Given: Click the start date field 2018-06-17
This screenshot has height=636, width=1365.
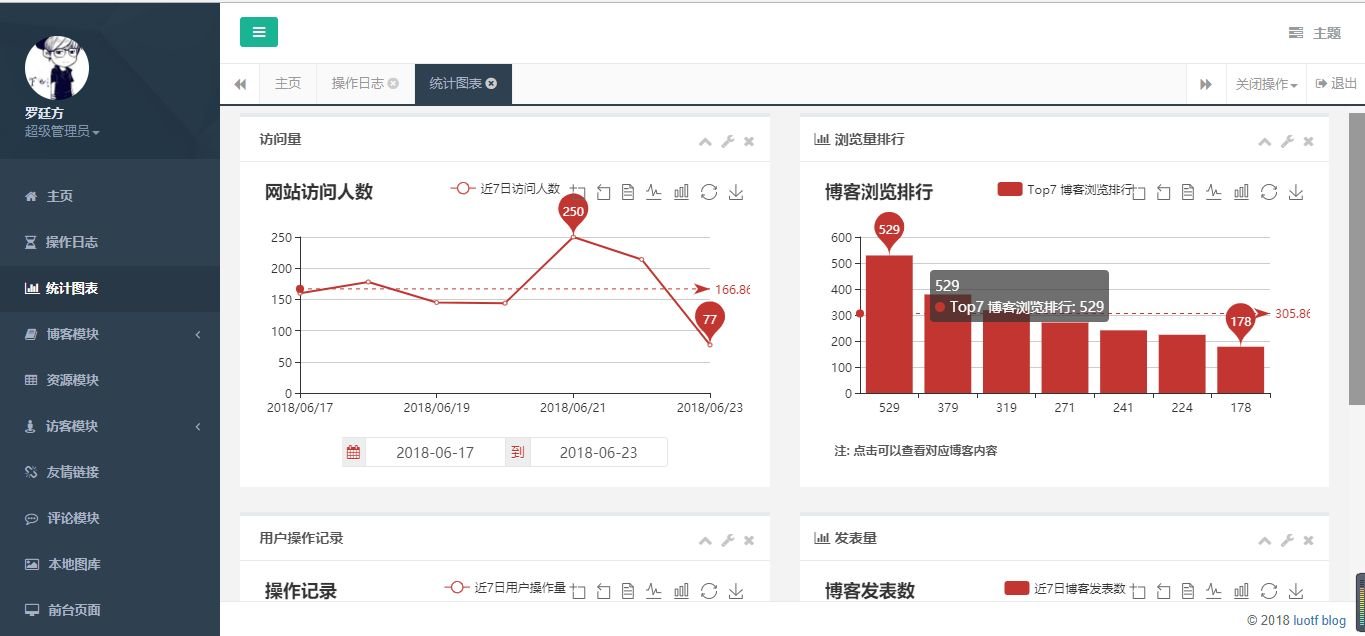Looking at the screenshot, I should pyautogui.click(x=435, y=452).
